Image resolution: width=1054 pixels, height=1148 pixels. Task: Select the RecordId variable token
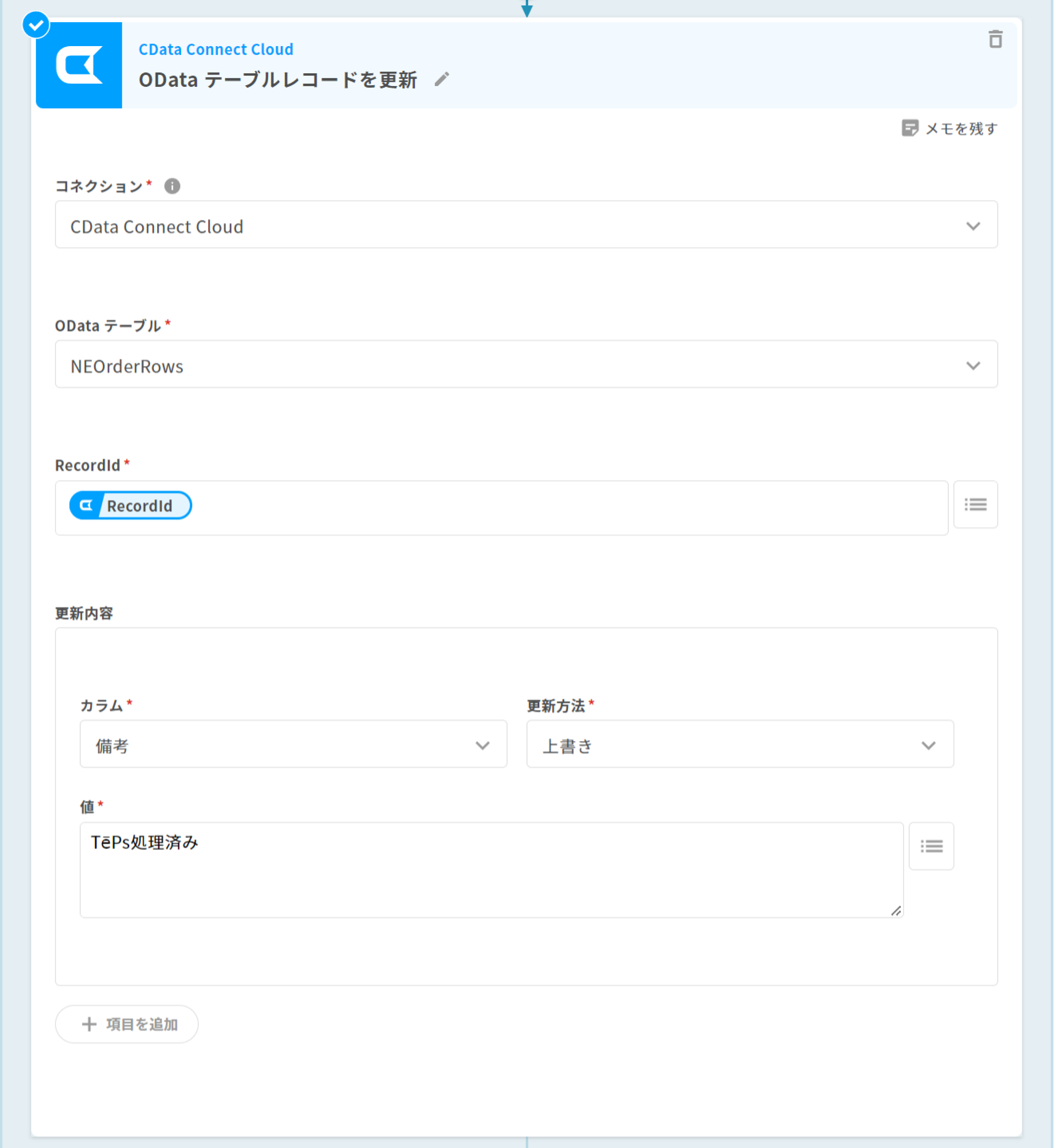coord(130,505)
